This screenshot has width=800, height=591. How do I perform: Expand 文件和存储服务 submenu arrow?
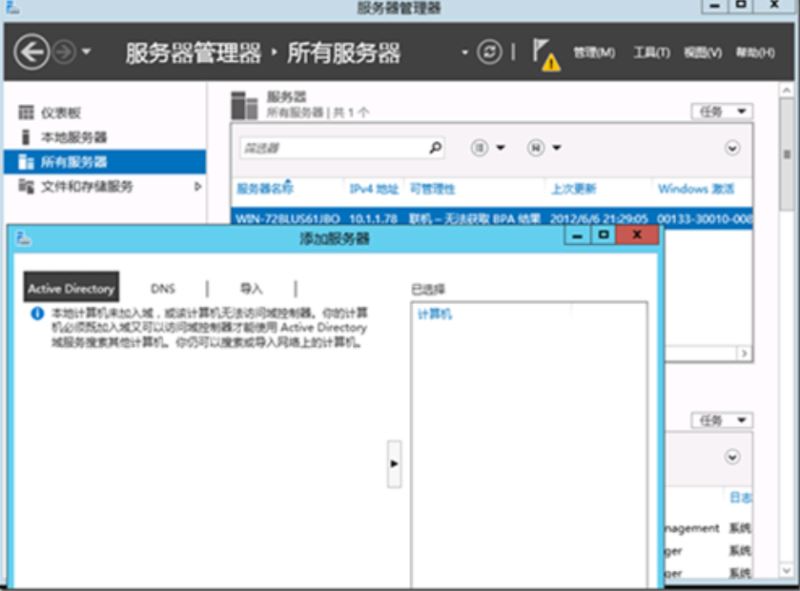pos(198,187)
